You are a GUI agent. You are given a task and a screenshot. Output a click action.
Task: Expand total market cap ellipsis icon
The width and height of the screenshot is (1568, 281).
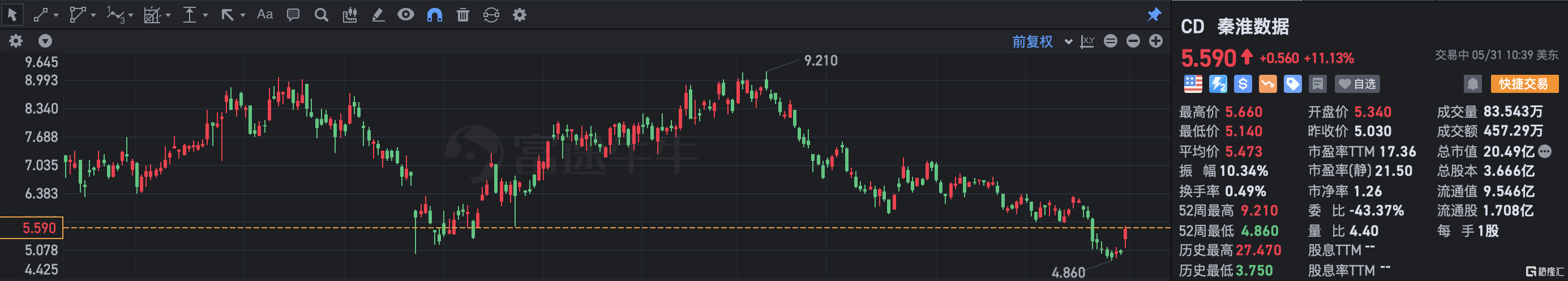coord(1545,151)
